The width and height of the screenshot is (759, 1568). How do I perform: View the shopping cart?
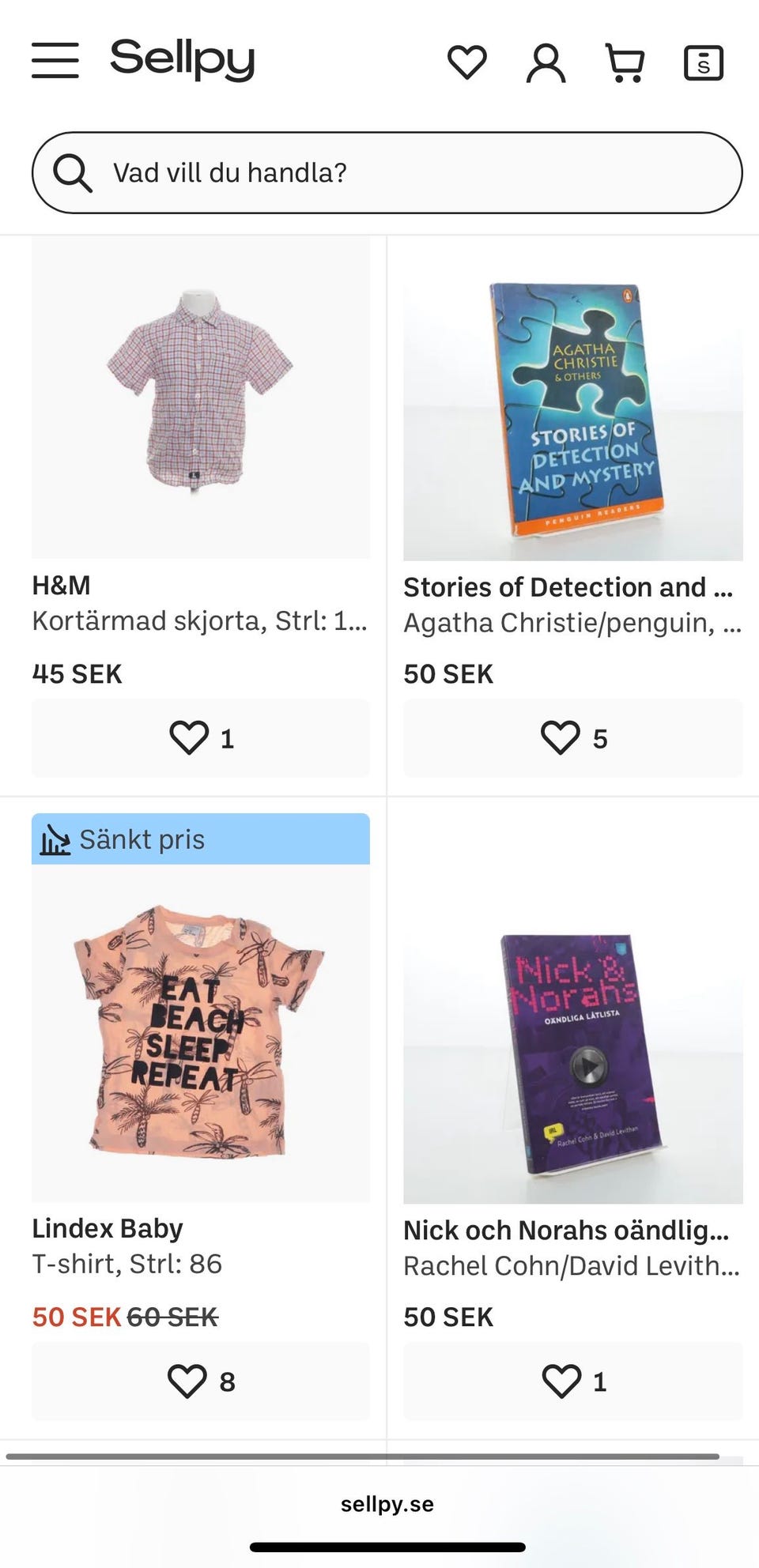[625, 62]
